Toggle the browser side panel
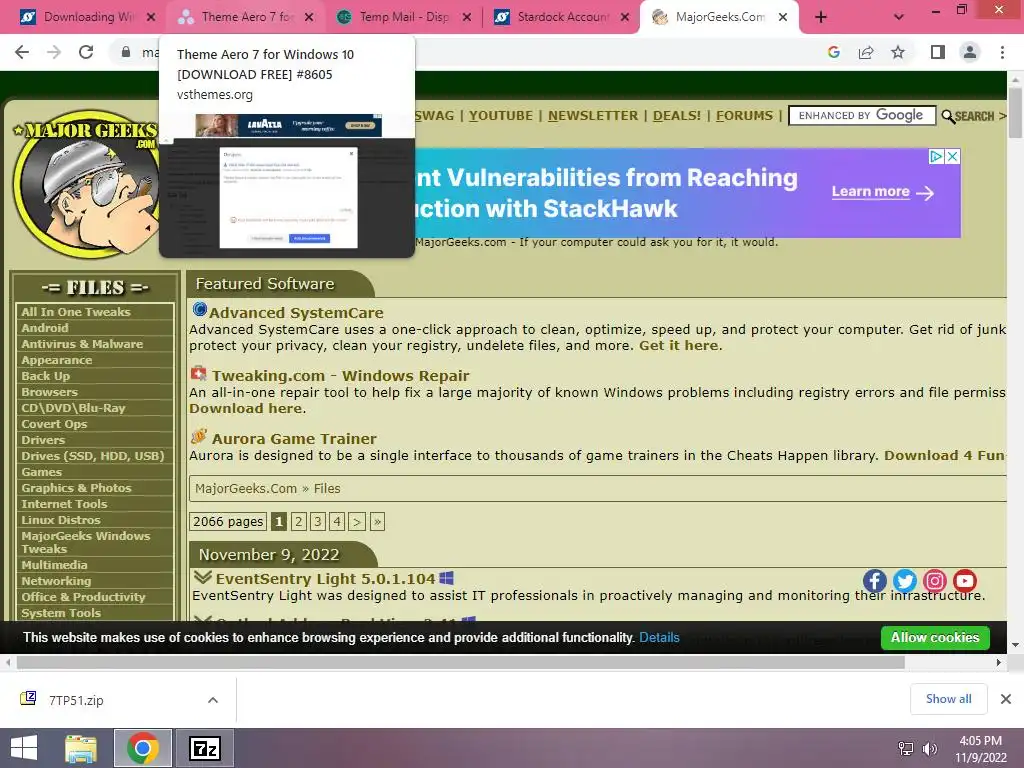Screen dimensions: 1024x768 coord(938,52)
